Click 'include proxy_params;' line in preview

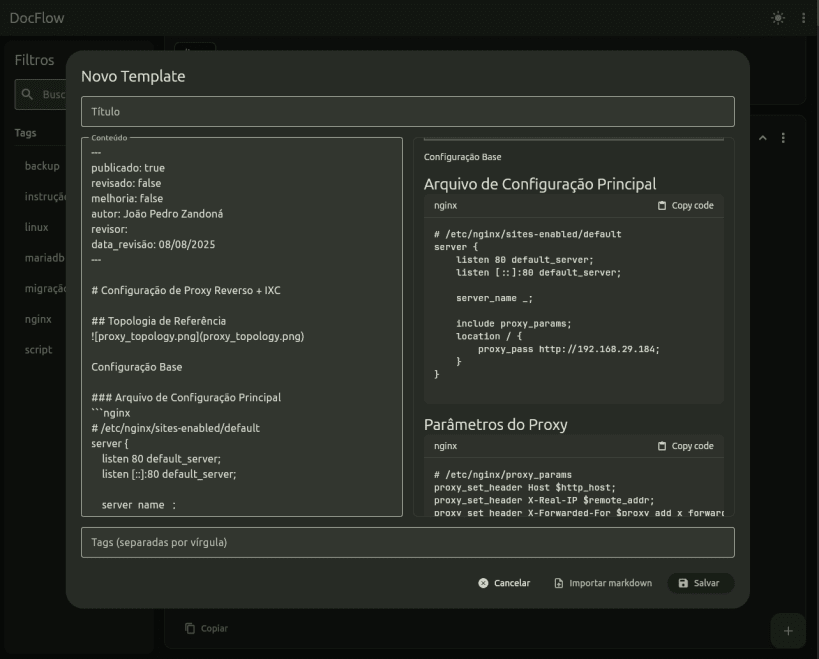pyautogui.click(x=513, y=324)
